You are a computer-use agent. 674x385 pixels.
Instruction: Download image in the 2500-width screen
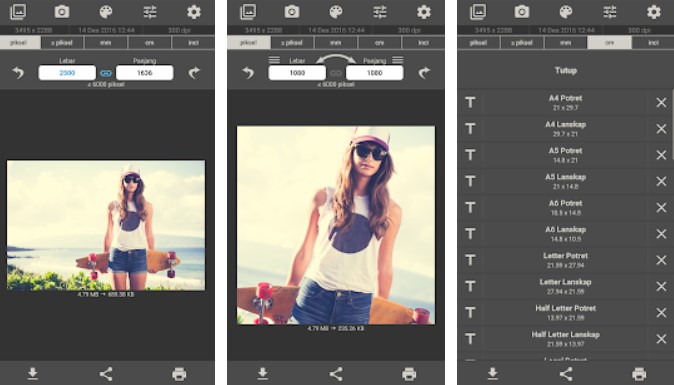[x=33, y=373]
